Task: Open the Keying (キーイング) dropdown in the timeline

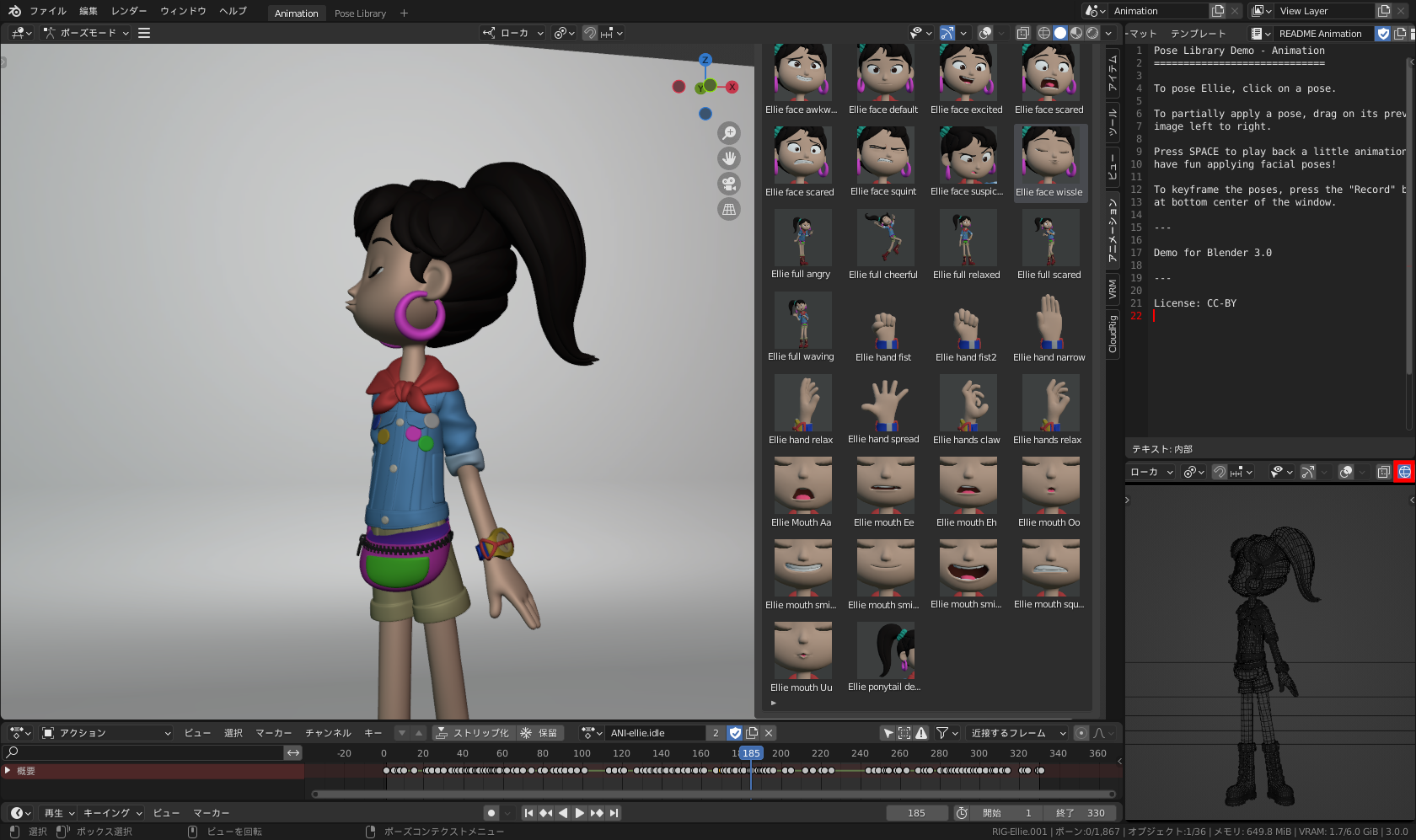Action: point(113,813)
